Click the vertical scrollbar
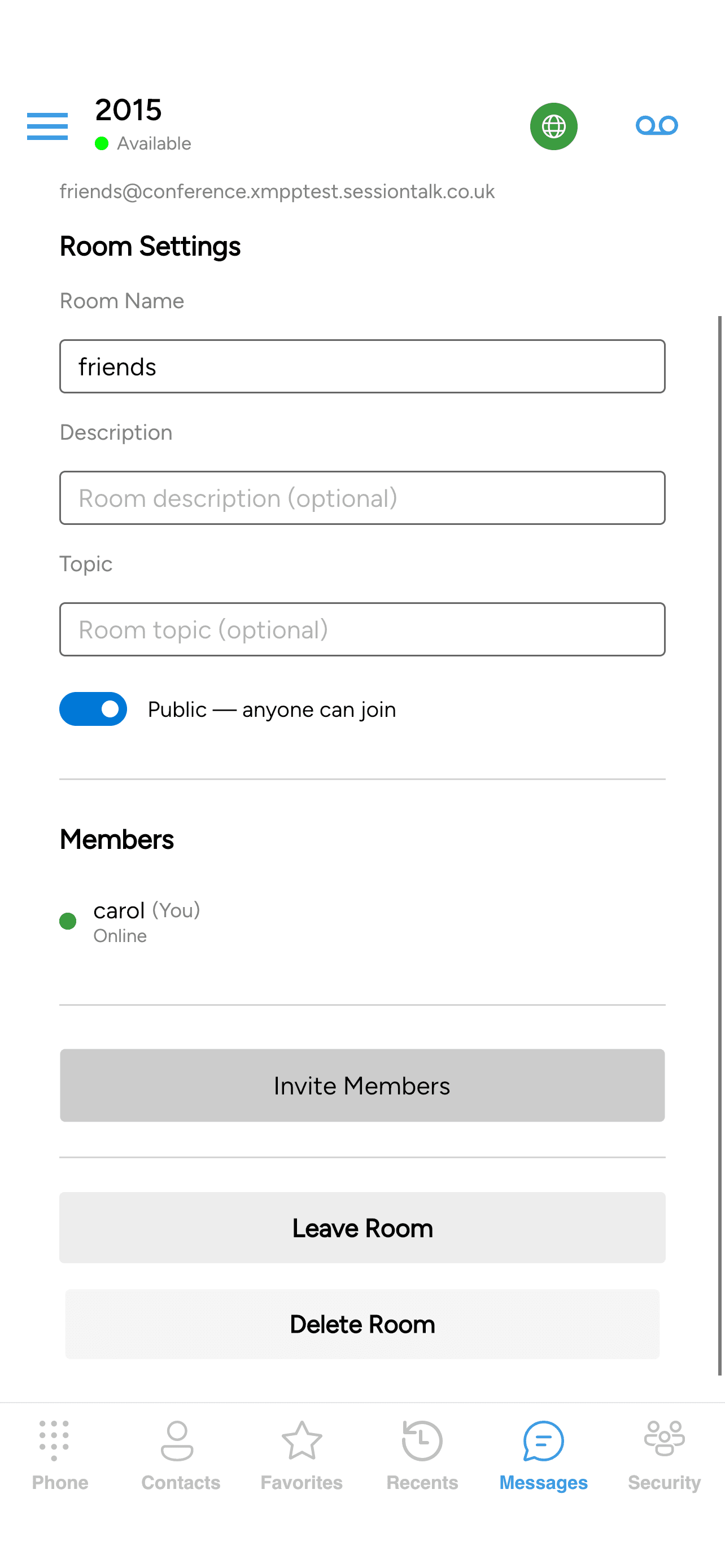Screen dimensions: 725x1568 [x=719, y=845]
